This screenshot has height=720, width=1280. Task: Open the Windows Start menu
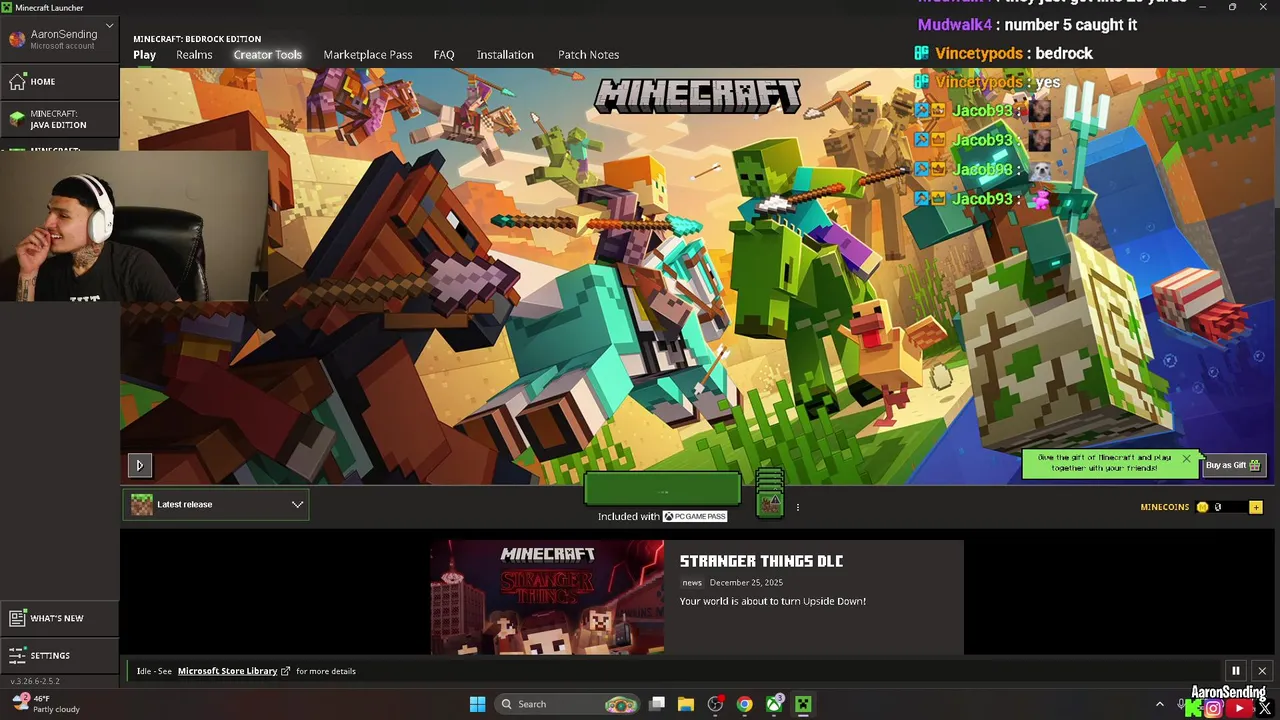pyautogui.click(x=477, y=704)
